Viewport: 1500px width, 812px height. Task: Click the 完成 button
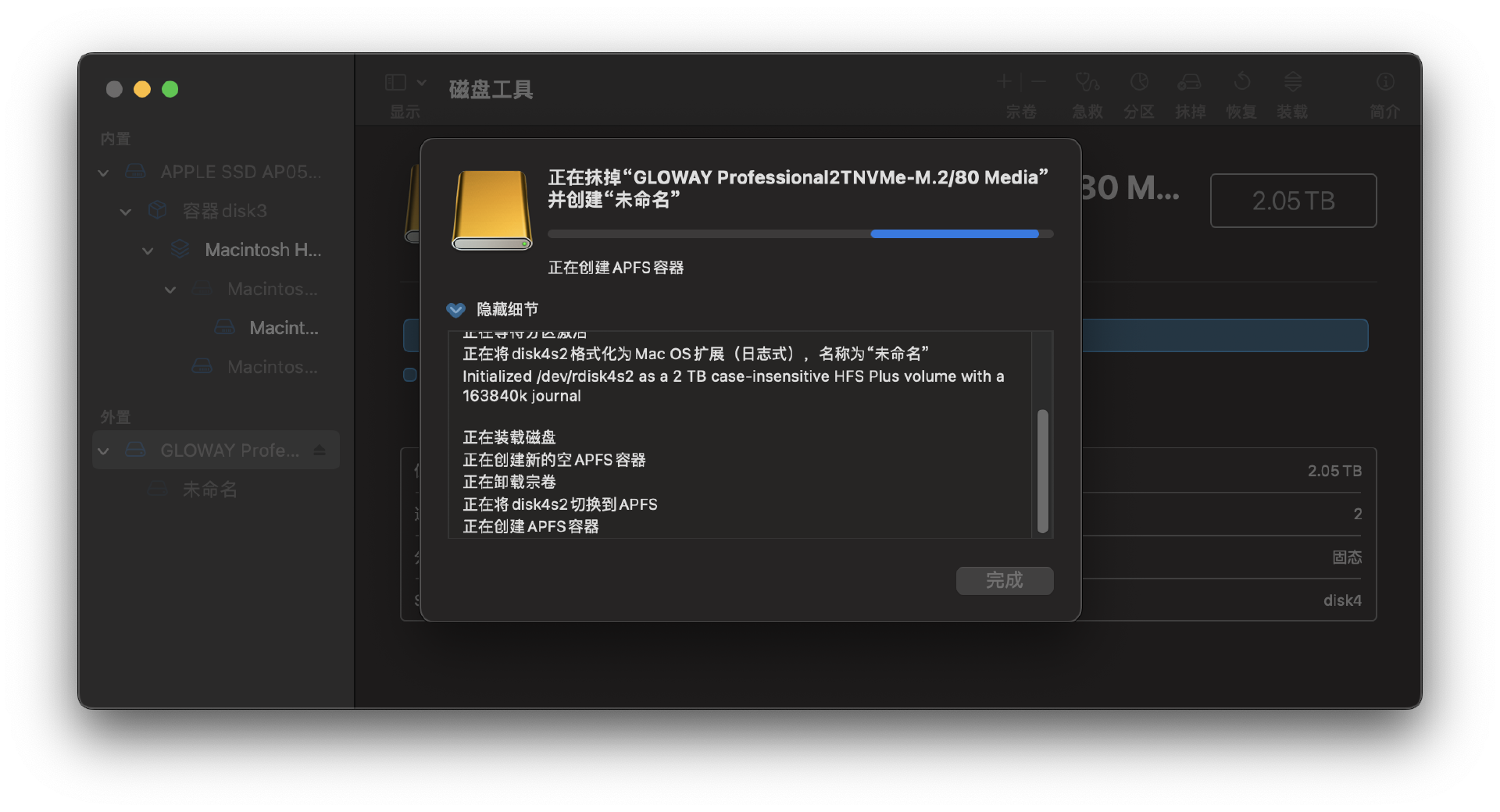click(1005, 580)
